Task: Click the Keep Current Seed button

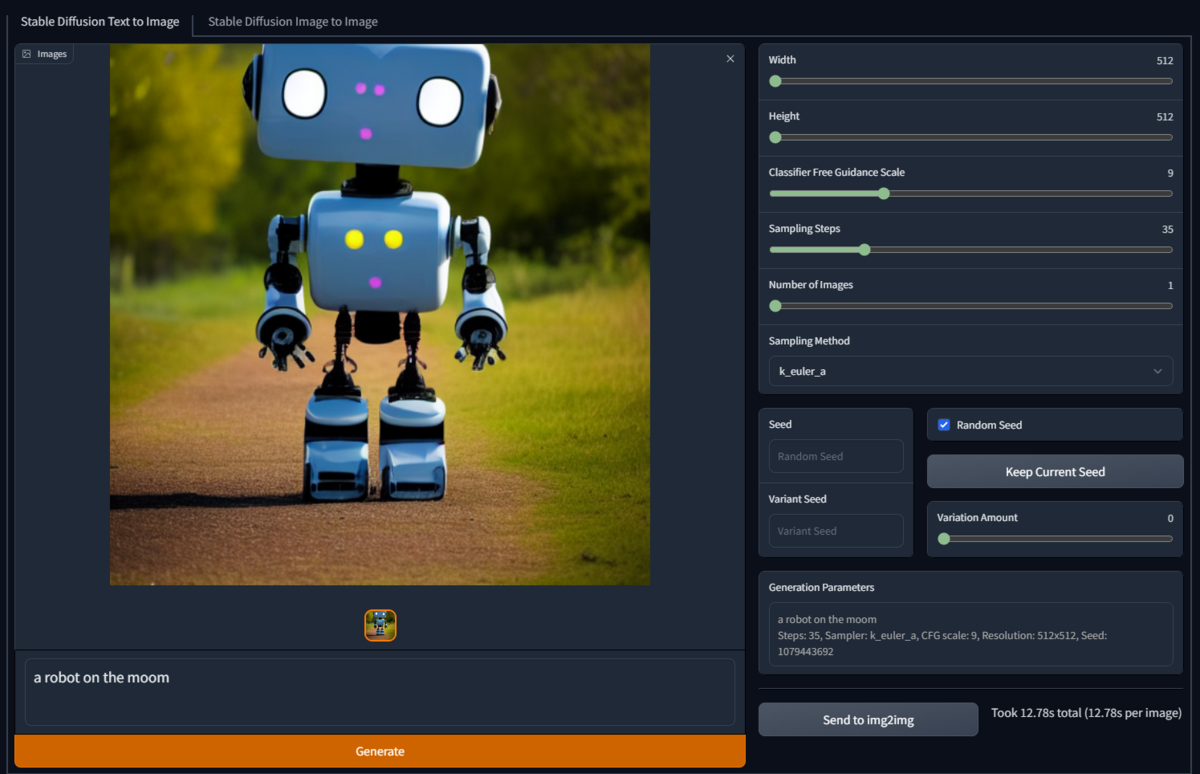Action: pyautogui.click(x=1054, y=471)
